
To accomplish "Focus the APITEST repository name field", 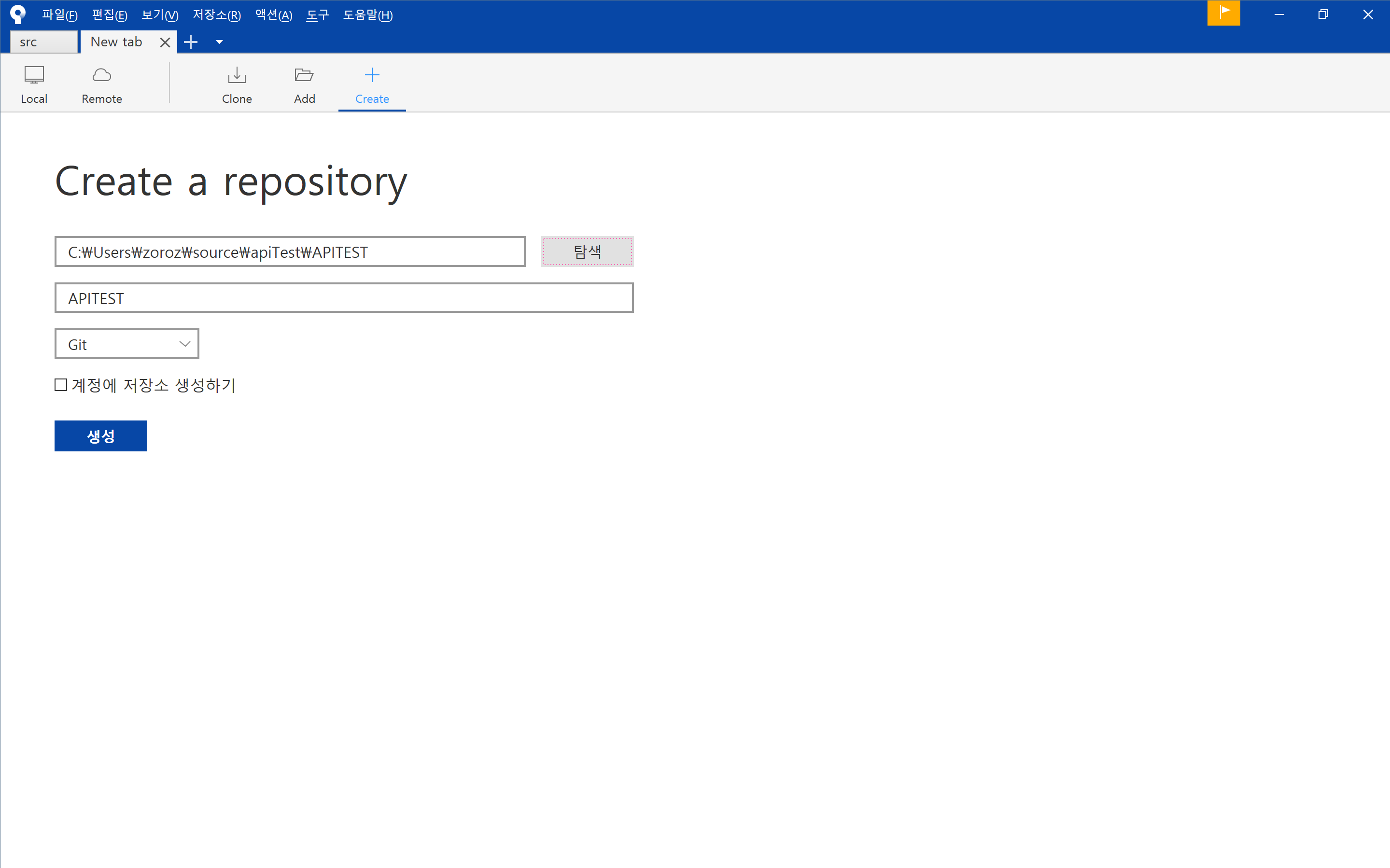I will tap(344, 298).
